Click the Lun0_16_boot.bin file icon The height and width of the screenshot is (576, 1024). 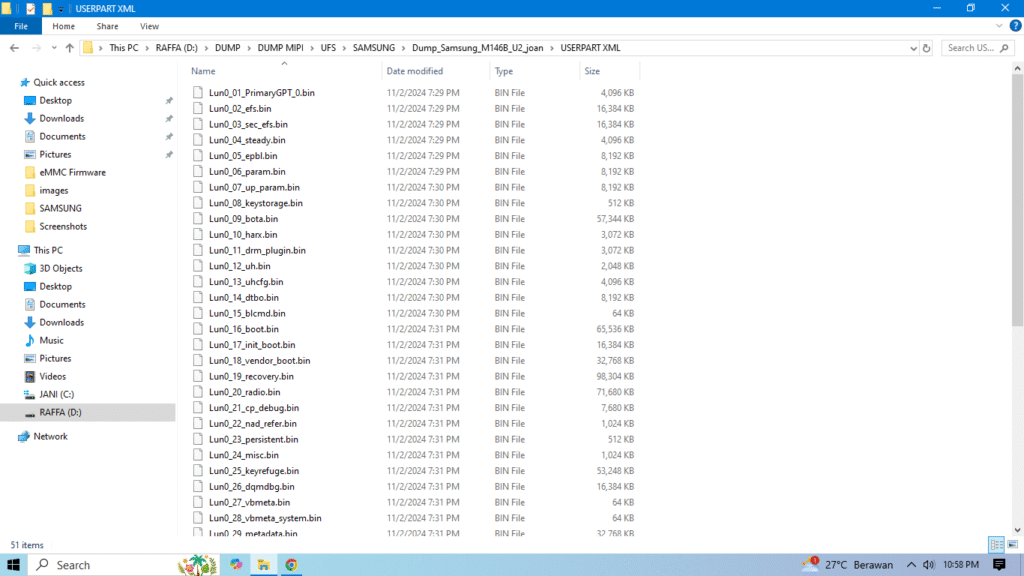(198, 329)
